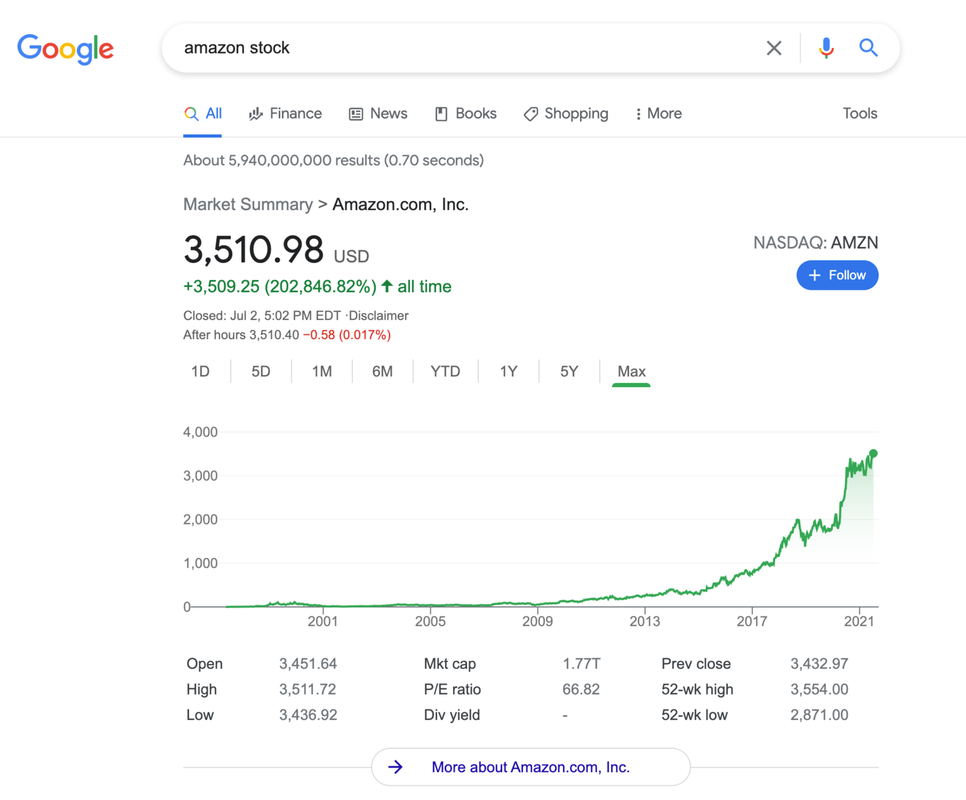Click the About 5,940,000,000 results text
966x800 pixels.
[x=333, y=160]
